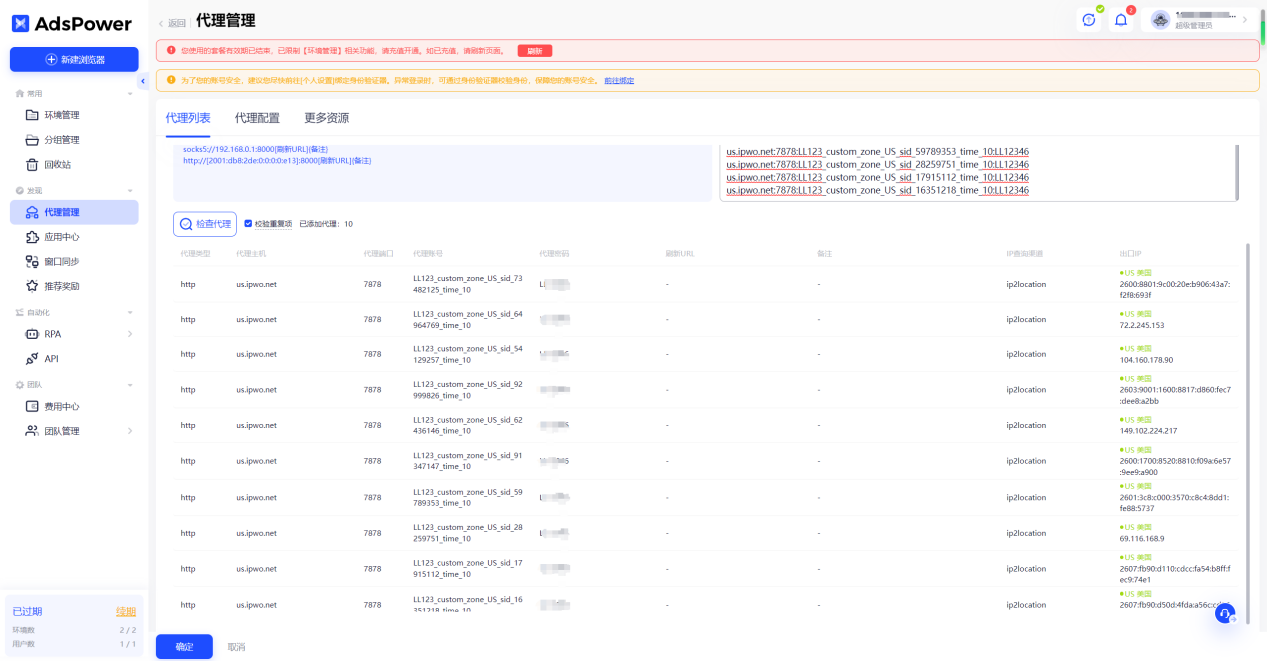Click the blue 确定 confirm button
The width and height of the screenshot is (1267, 661).
(x=184, y=647)
